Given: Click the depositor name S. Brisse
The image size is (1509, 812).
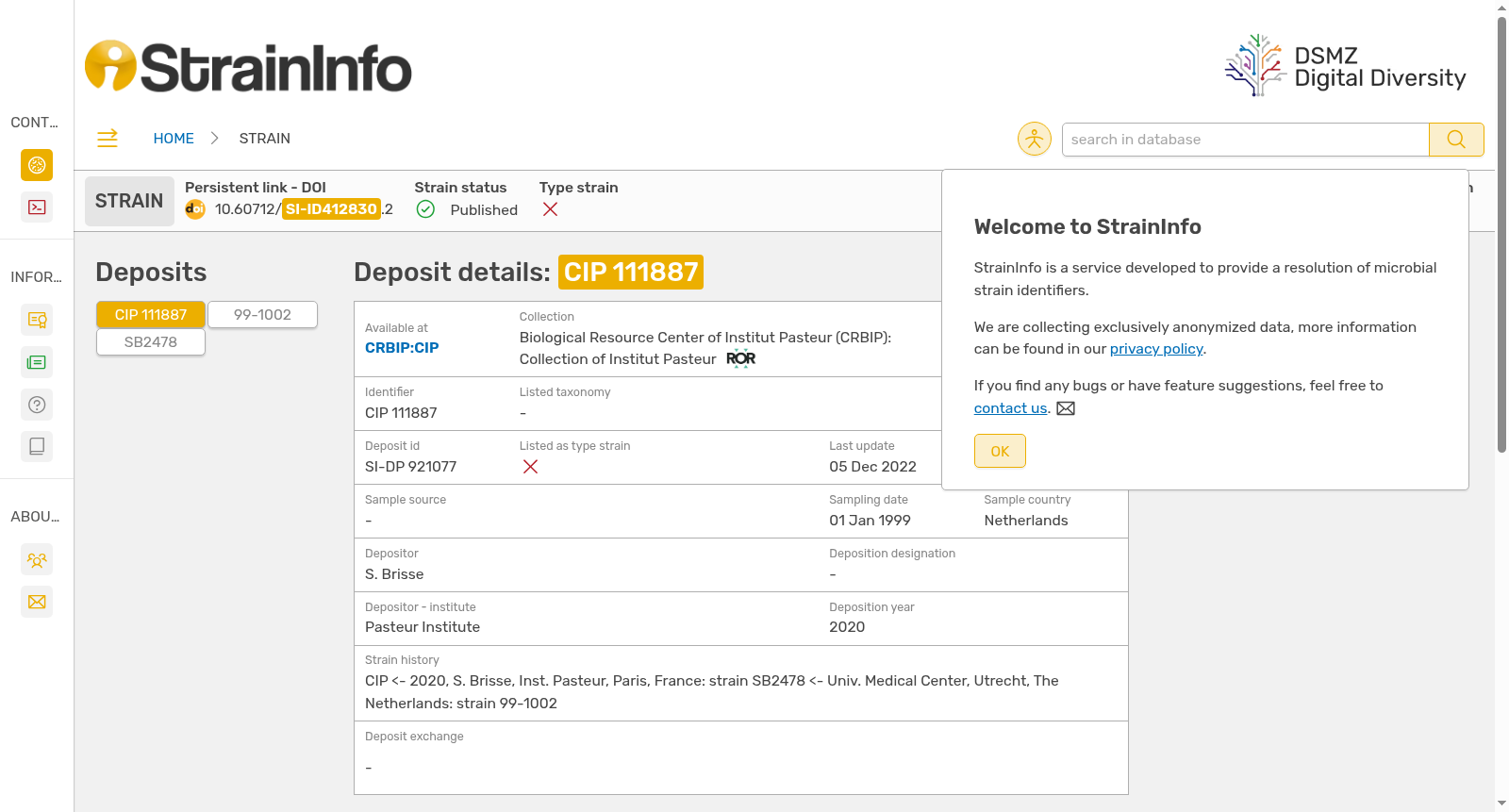Looking at the screenshot, I should point(394,574).
